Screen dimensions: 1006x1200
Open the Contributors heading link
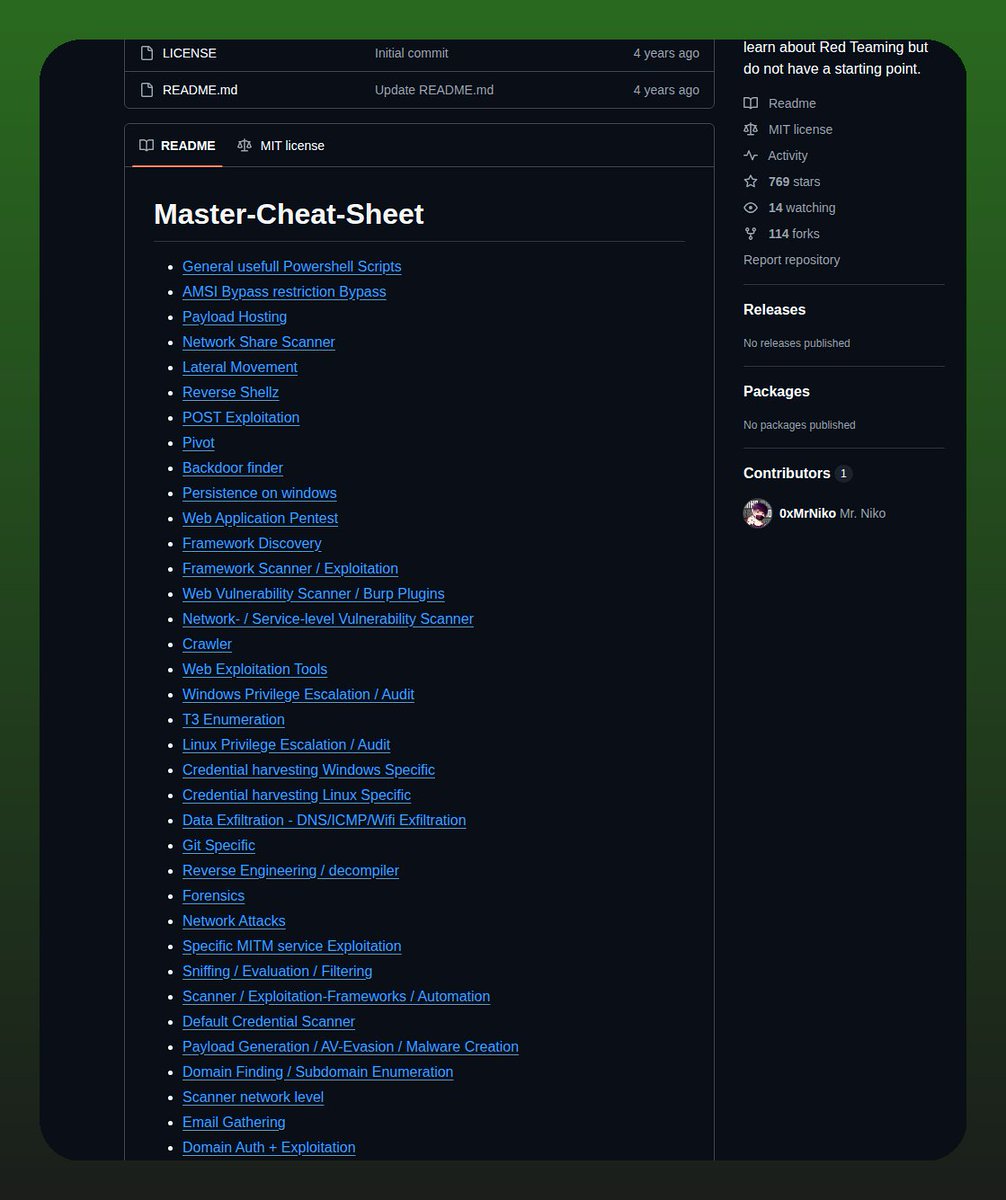pos(787,473)
